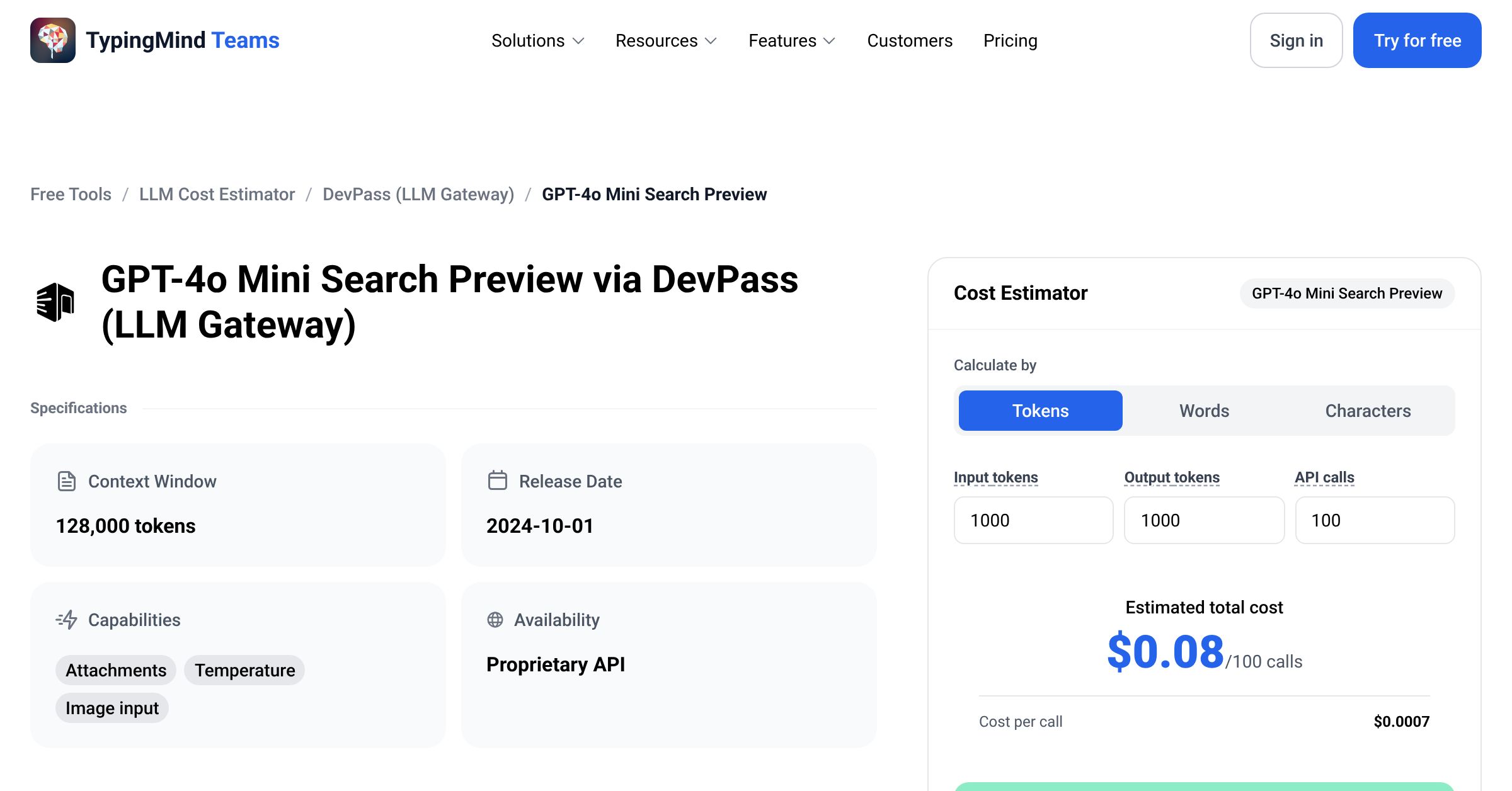Viewport: 1512px width, 791px height.
Task: Click the GPT-4o Mini Search Preview breadcrumb
Action: point(655,194)
